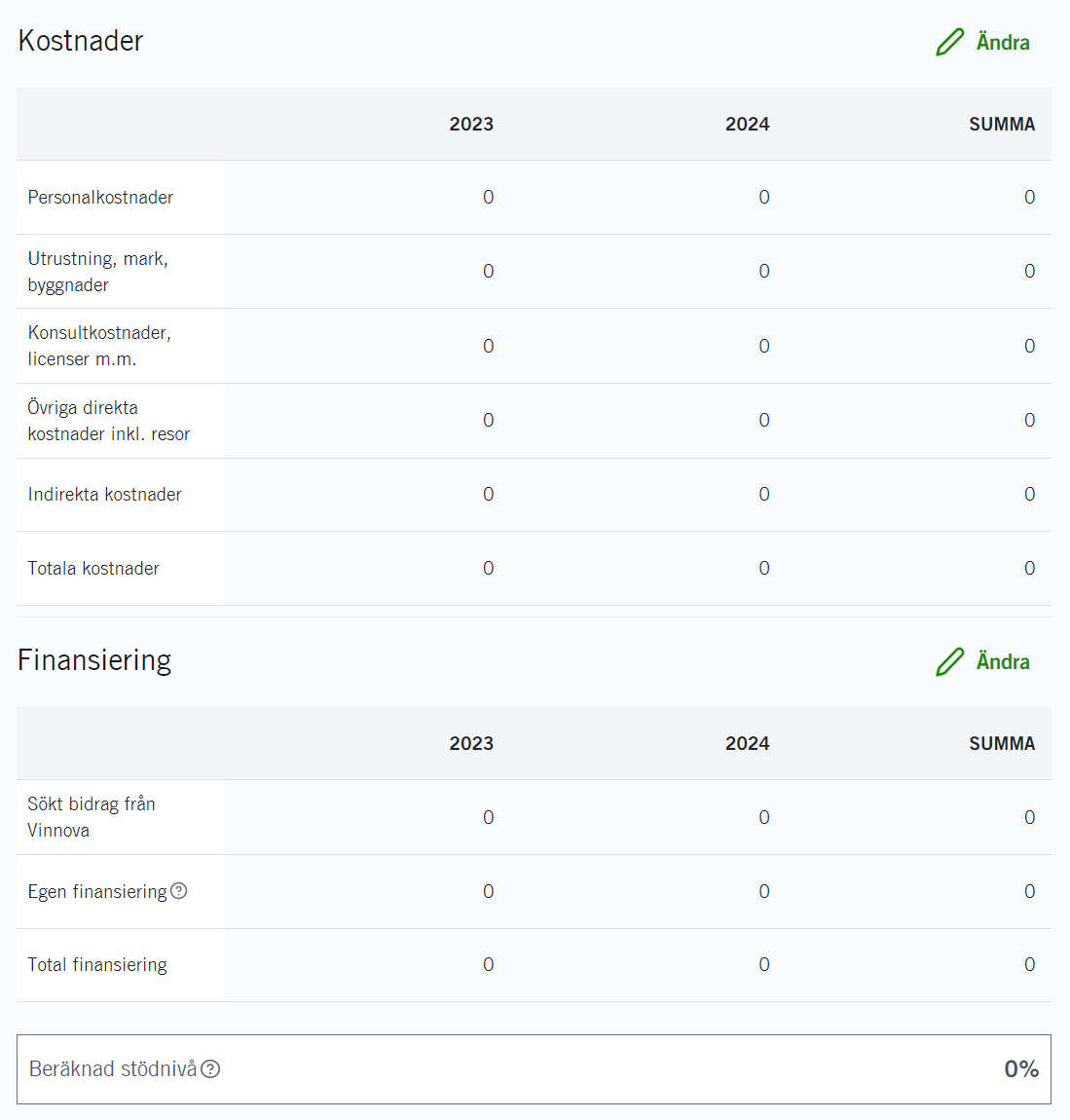Screen dimensions: 1070x1120
Task: Select the Totala kostnader SUMMA value
Action: pos(1029,569)
